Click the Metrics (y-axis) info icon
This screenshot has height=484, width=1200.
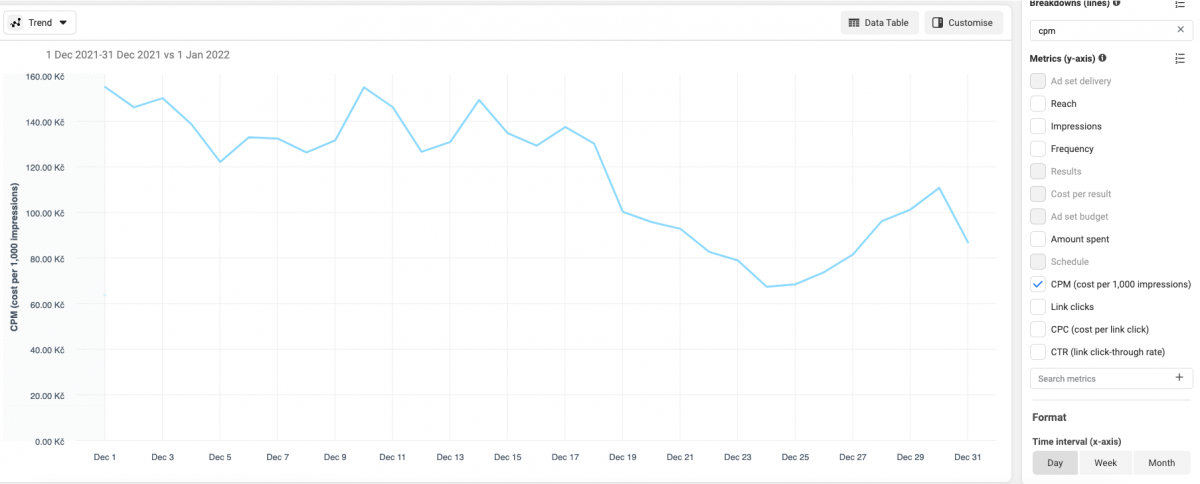click(1102, 58)
